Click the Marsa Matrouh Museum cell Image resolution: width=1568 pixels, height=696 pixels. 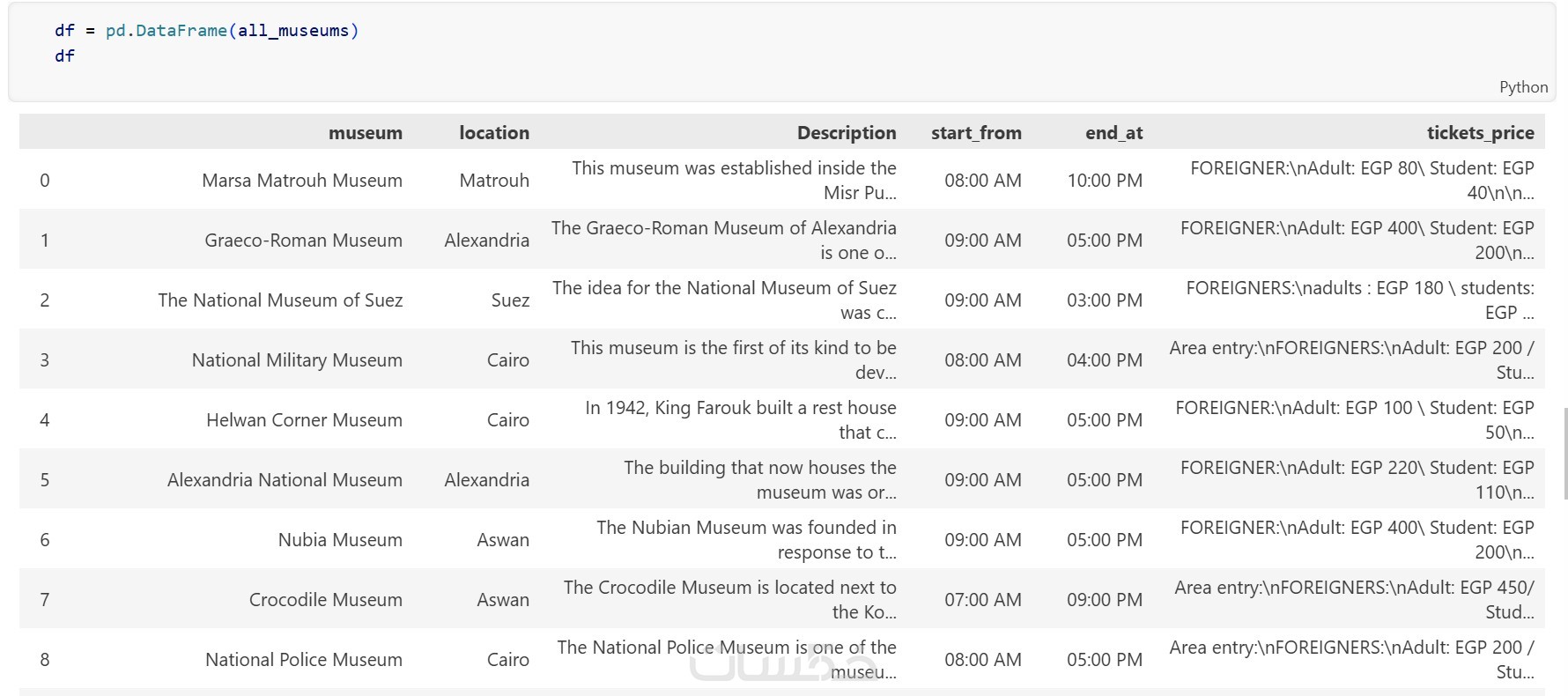click(x=301, y=181)
